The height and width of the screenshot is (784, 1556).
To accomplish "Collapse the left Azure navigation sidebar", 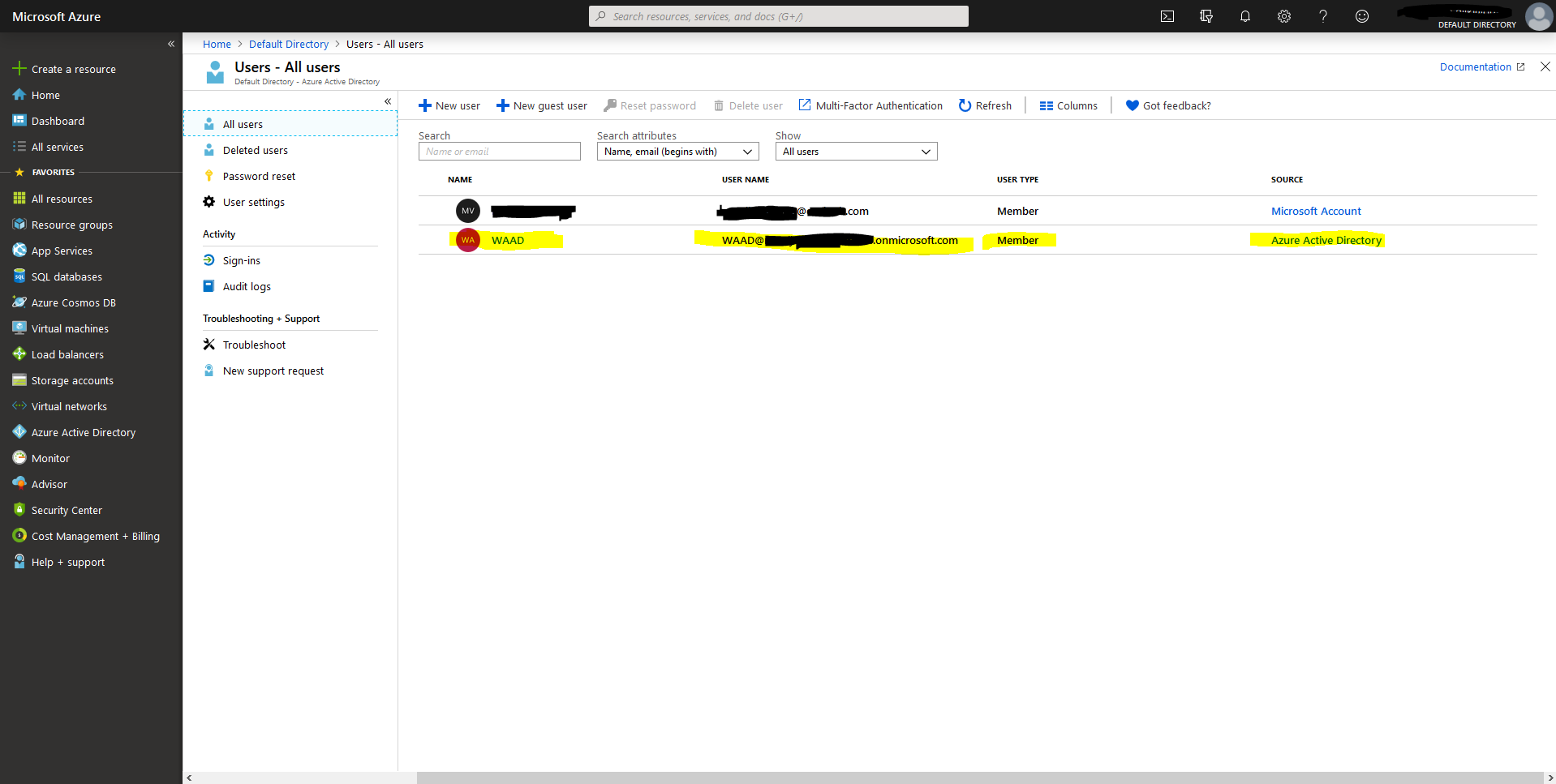I will [x=171, y=44].
